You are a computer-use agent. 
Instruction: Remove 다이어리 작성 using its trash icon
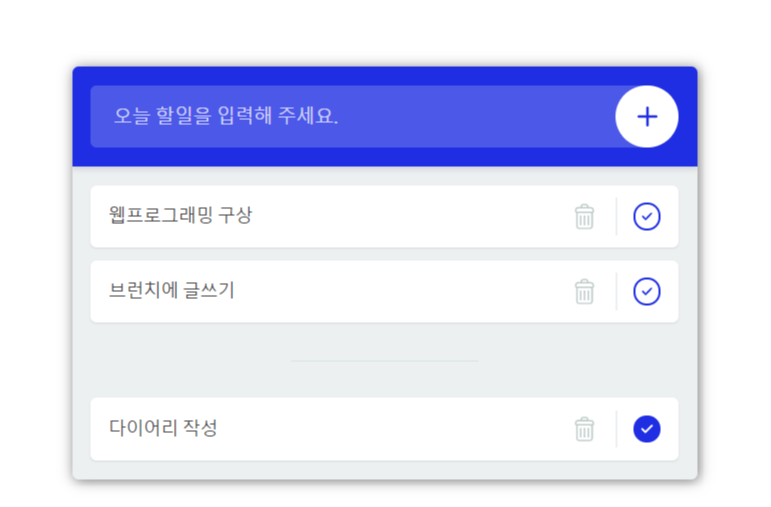(x=584, y=429)
